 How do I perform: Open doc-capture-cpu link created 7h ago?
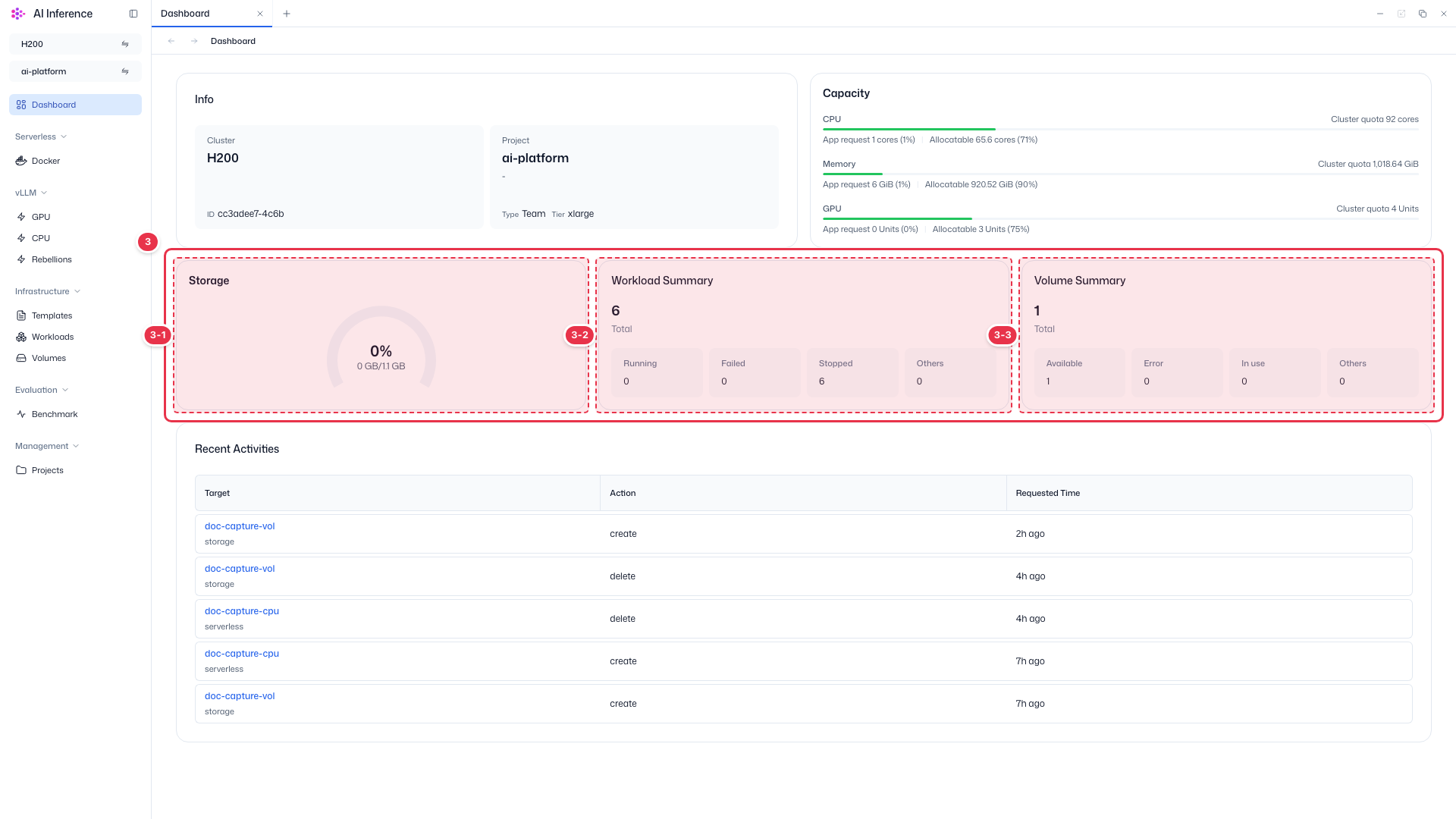point(242,654)
